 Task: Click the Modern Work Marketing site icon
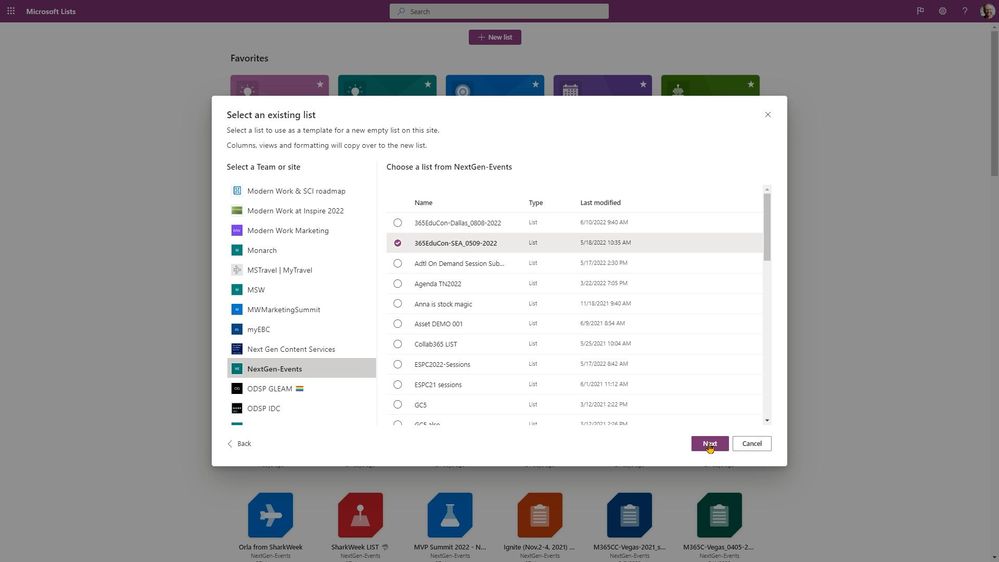237,230
